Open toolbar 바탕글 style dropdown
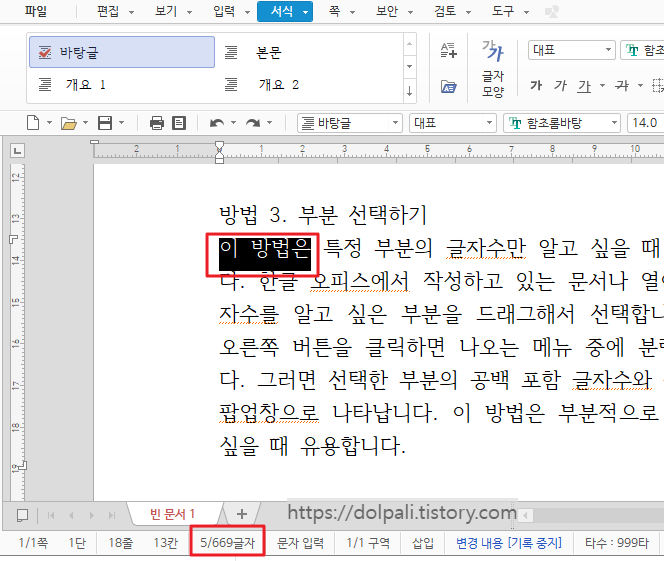Image resolution: width=664 pixels, height=561 pixels. [350, 123]
